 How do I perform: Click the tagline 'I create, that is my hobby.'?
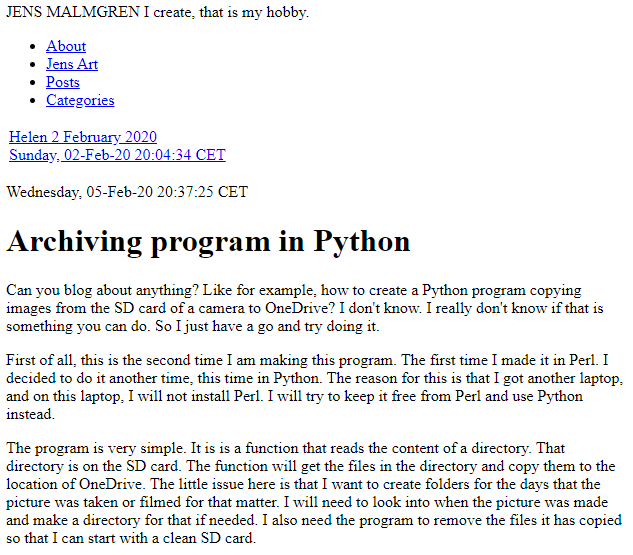pos(226,12)
